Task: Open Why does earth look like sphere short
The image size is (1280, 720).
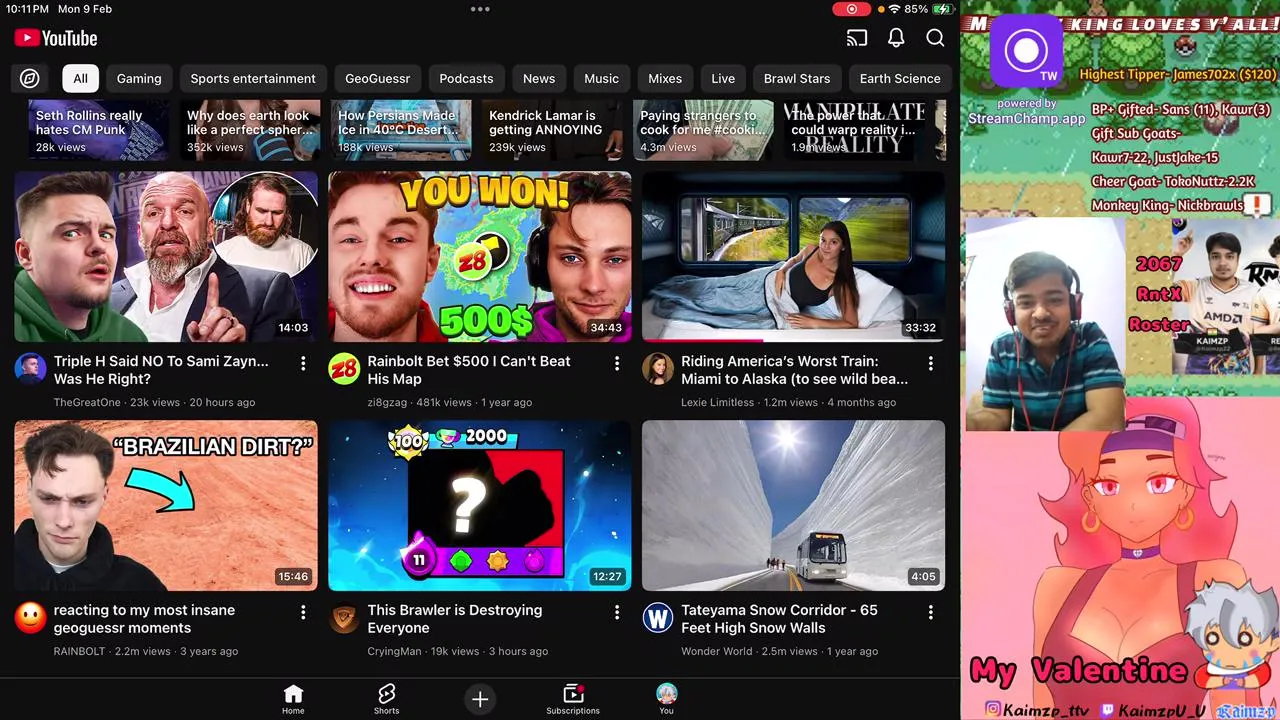Action: 250,130
